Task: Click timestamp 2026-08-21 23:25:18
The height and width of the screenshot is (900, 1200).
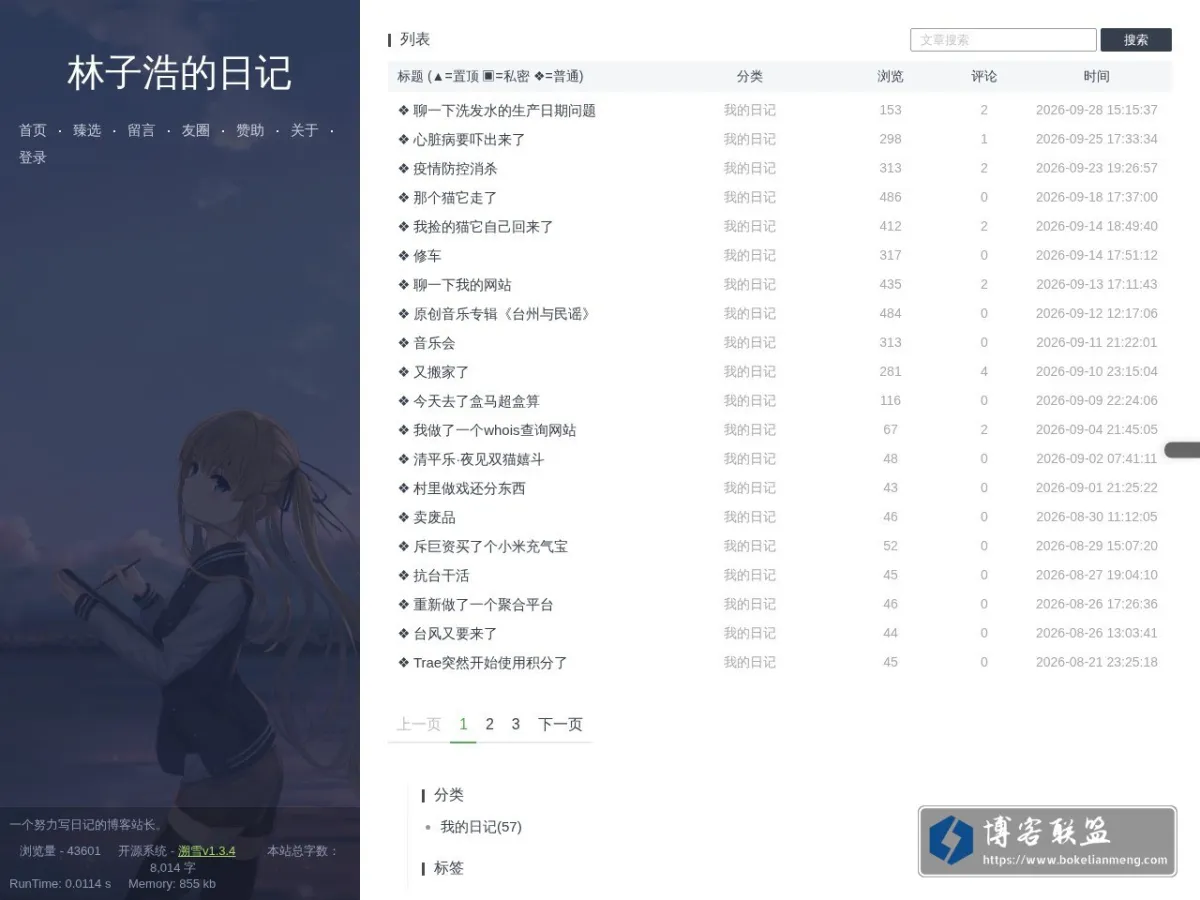Action: pos(1096,662)
